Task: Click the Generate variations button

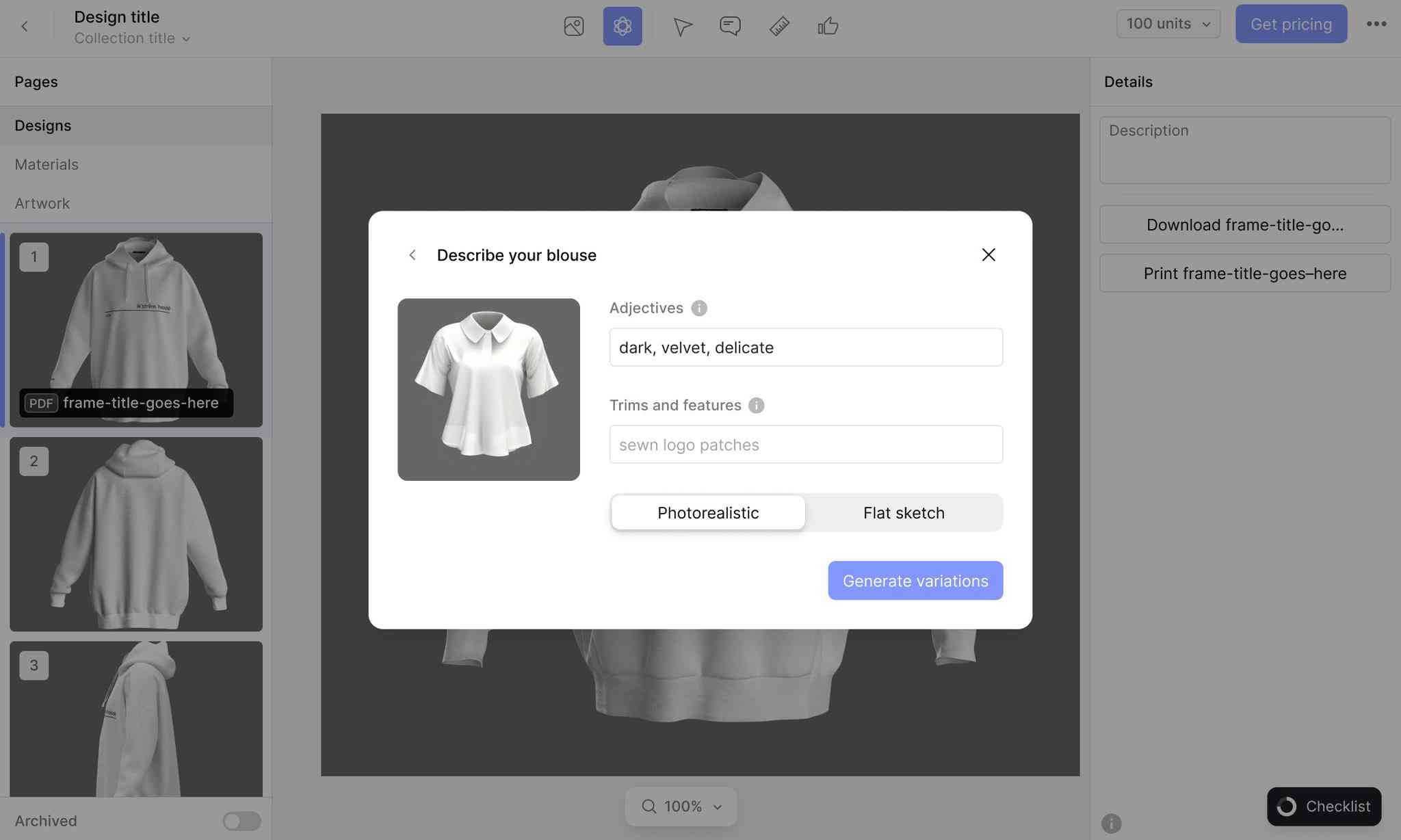Action: point(915,580)
